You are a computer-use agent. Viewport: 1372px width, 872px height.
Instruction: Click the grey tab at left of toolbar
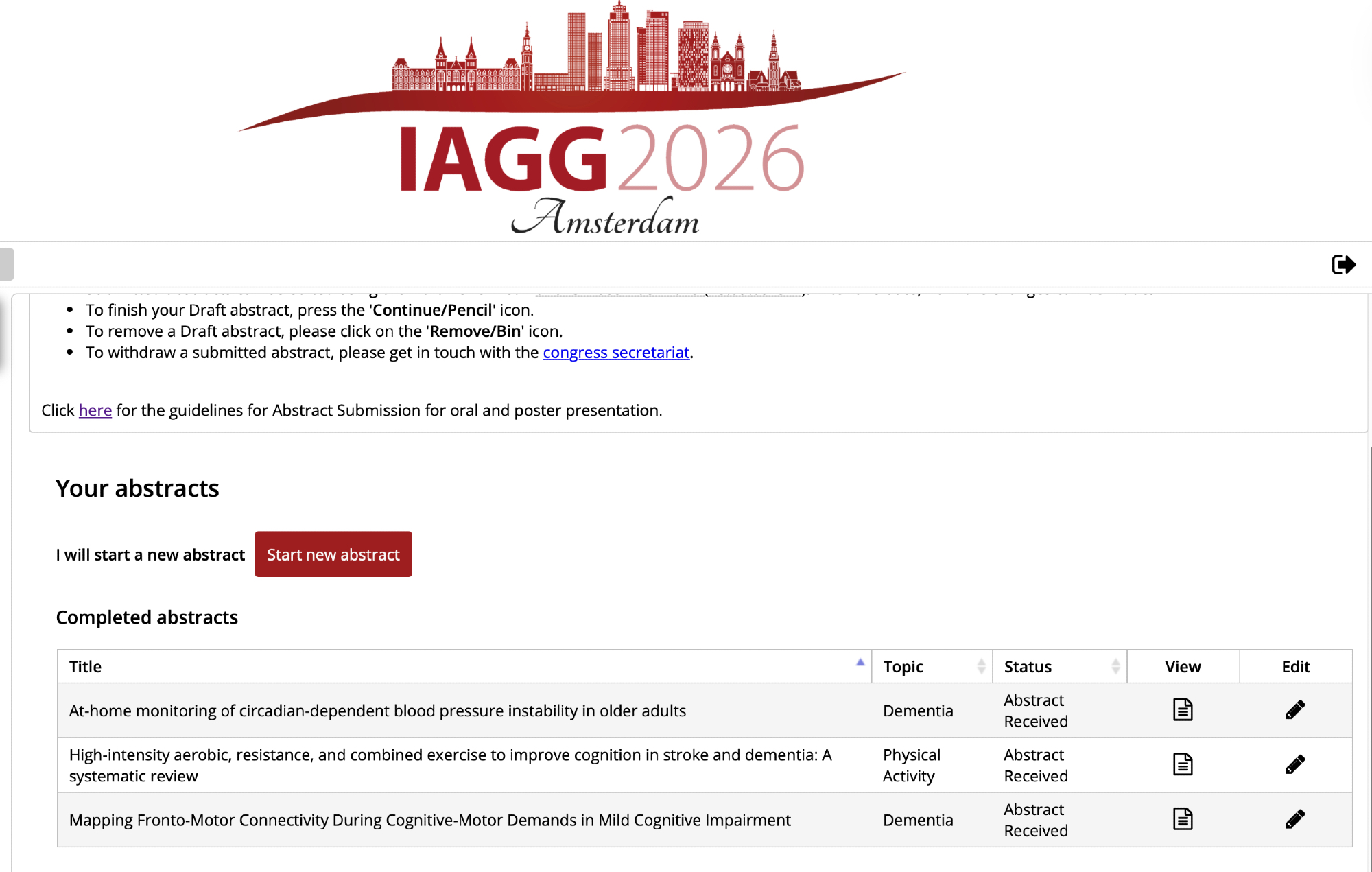tap(7, 264)
